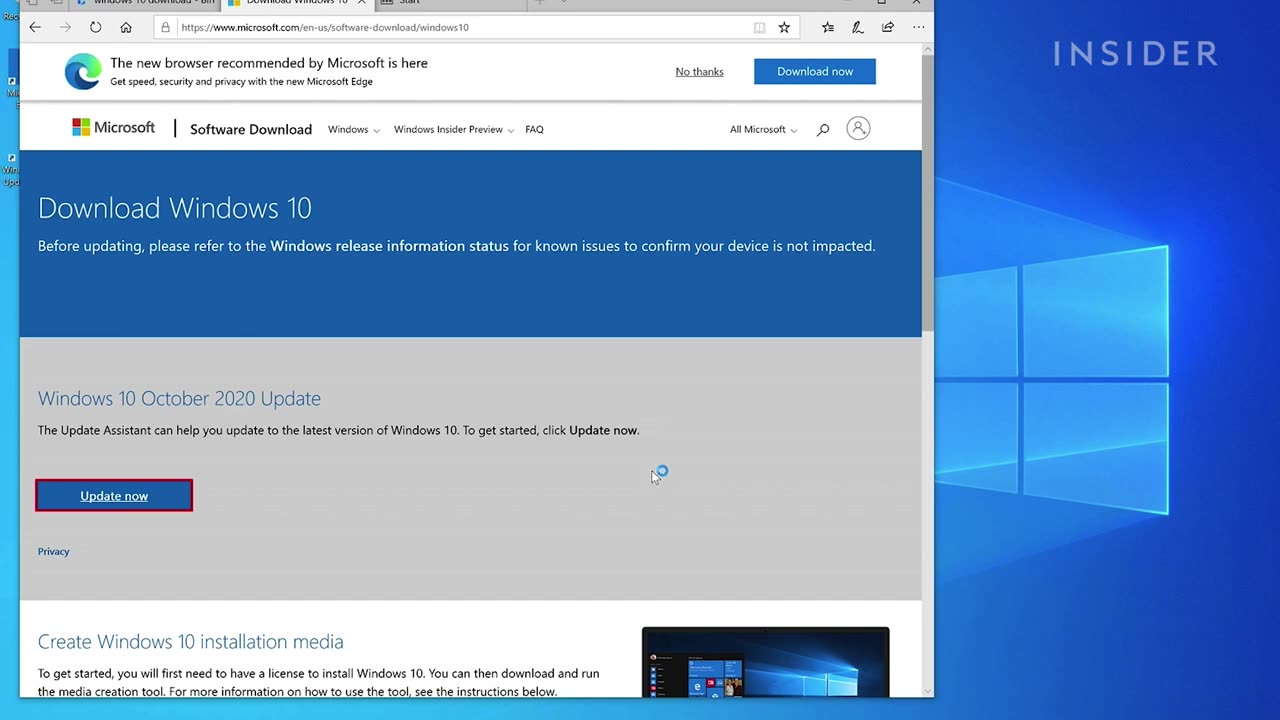Screen dimensions: 1280x720
Task: Click the Download Windows 10 page title
Action: click(x=175, y=208)
